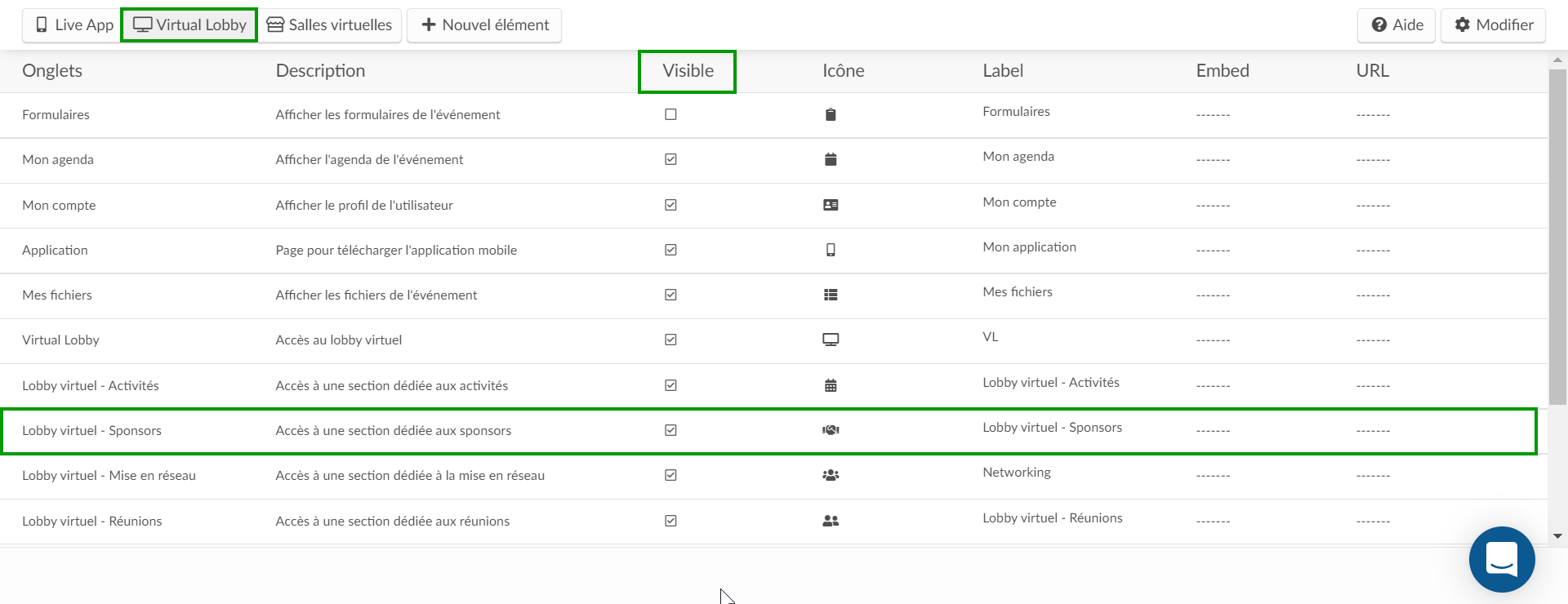This screenshot has height=604, width=1568.
Task: Click the Visible column header
Action: coord(688,71)
